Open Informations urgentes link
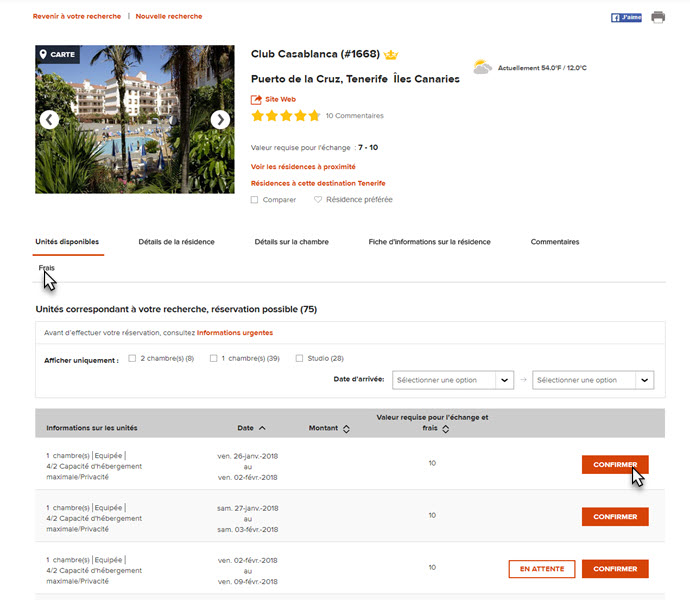690x600 pixels. pos(235,333)
